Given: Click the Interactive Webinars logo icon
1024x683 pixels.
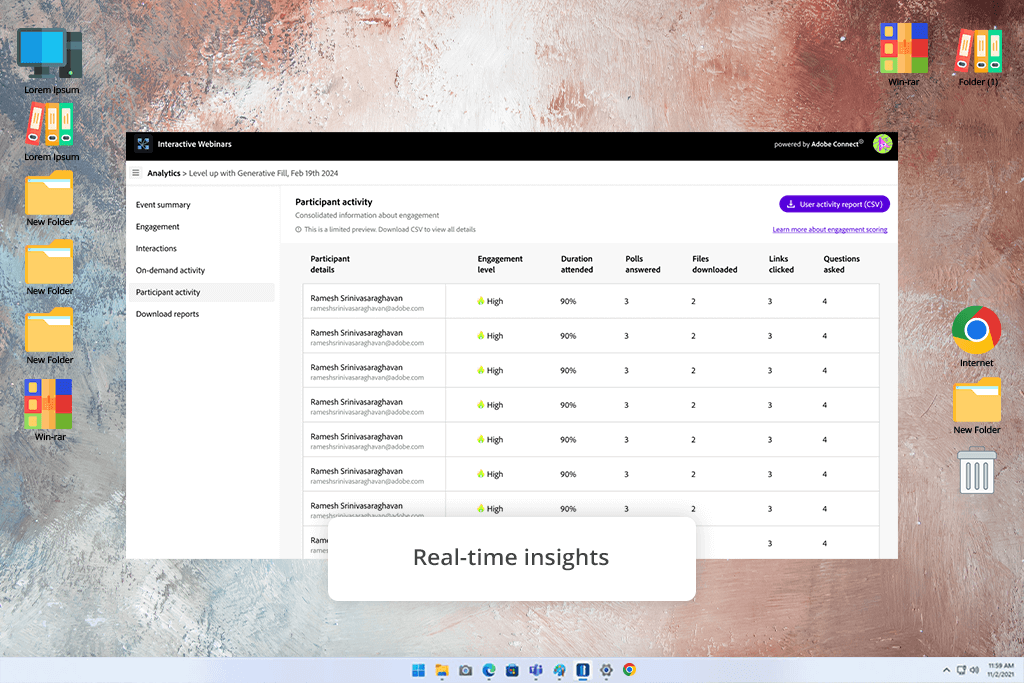Looking at the screenshot, I should tap(143, 144).
